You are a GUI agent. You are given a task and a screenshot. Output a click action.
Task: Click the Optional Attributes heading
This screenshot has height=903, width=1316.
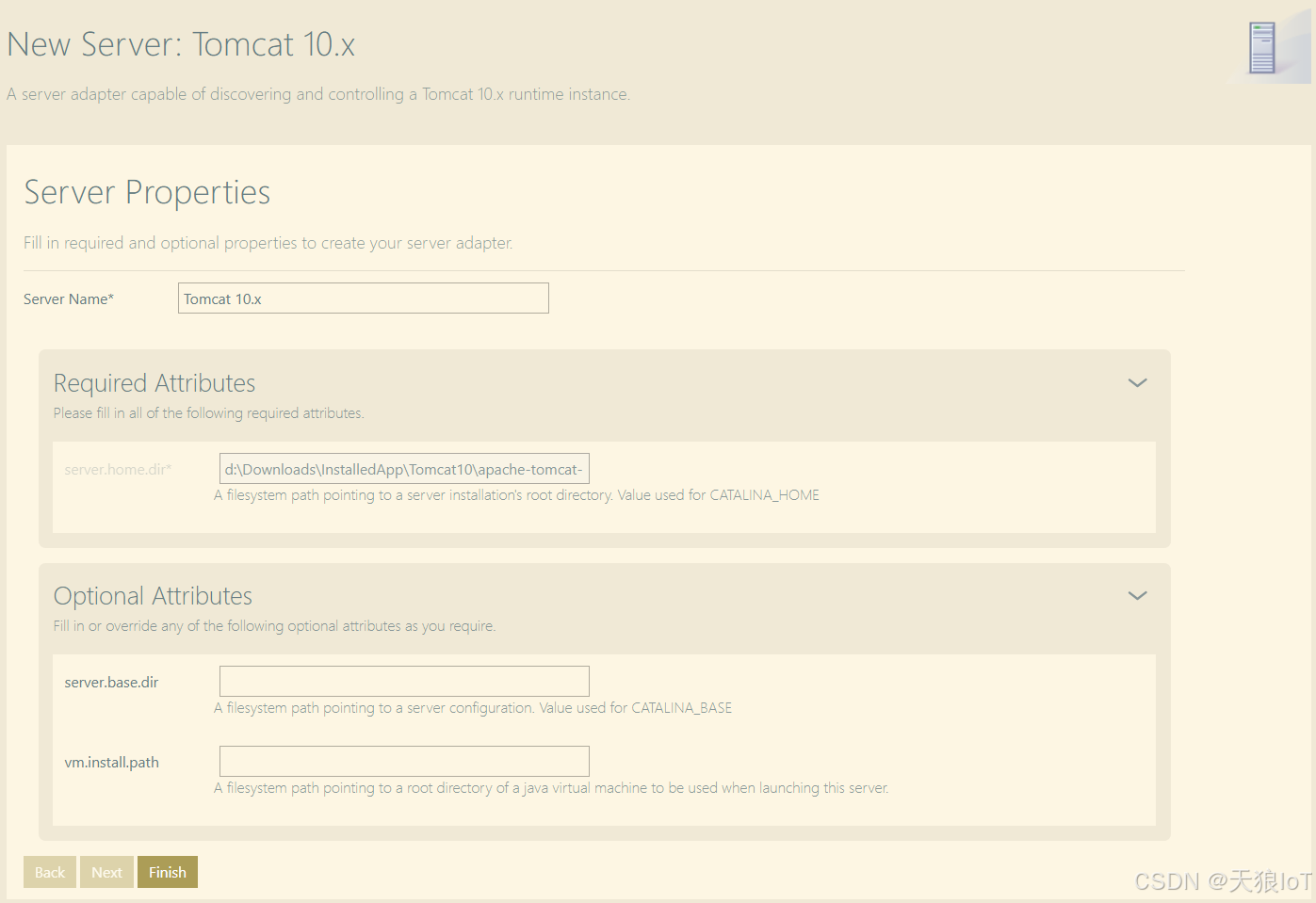tap(153, 596)
